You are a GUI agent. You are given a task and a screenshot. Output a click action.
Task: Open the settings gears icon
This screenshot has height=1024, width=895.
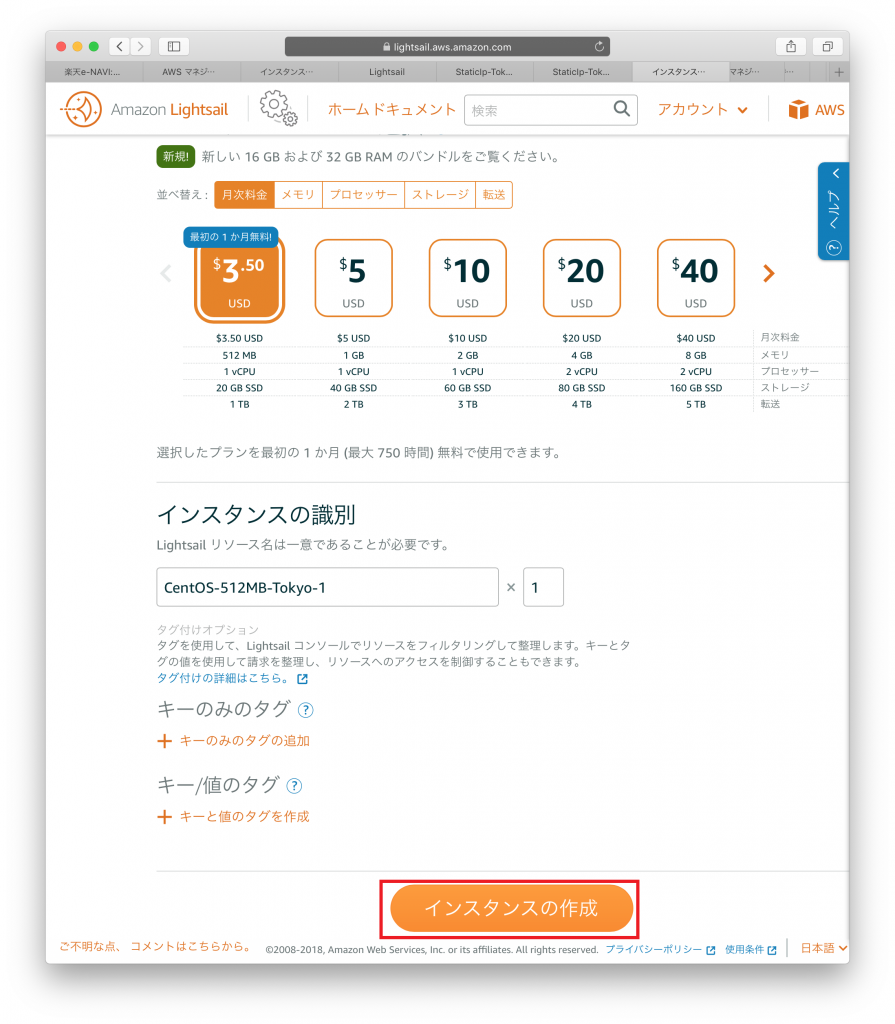[x=278, y=108]
